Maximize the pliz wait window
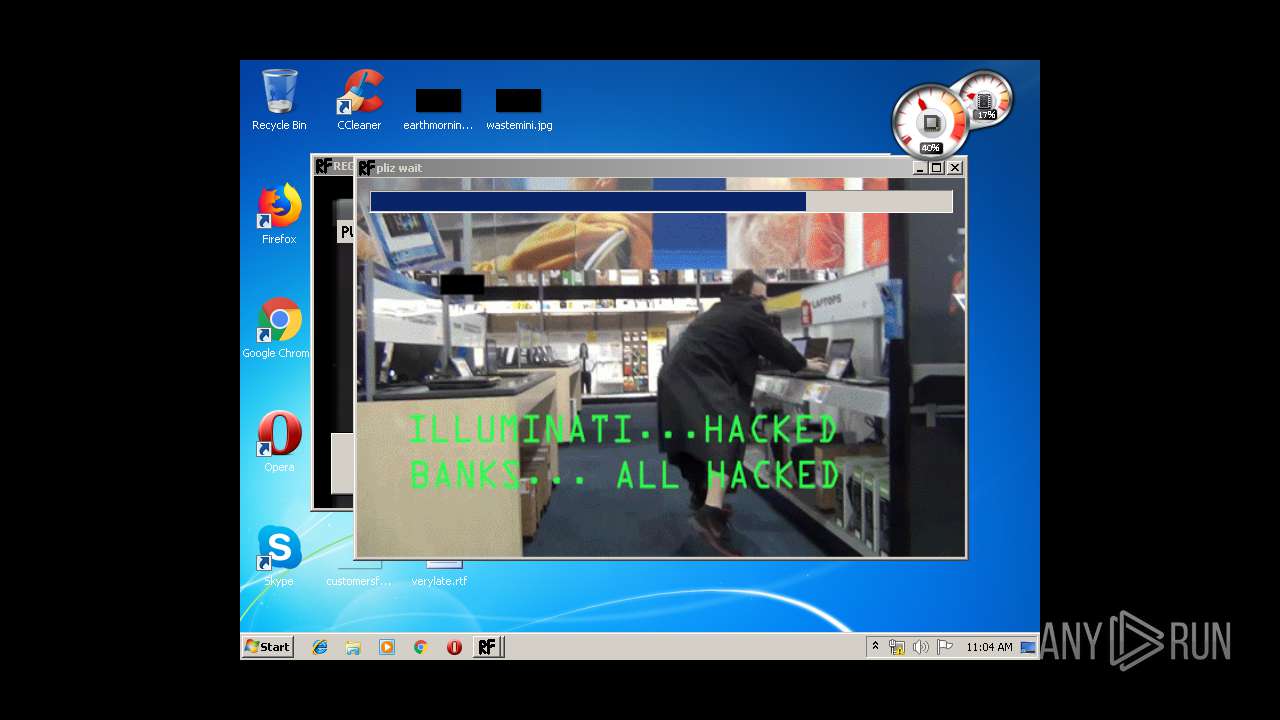Viewport: 1280px width, 720px height. pyautogui.click(x=937, y=168)
